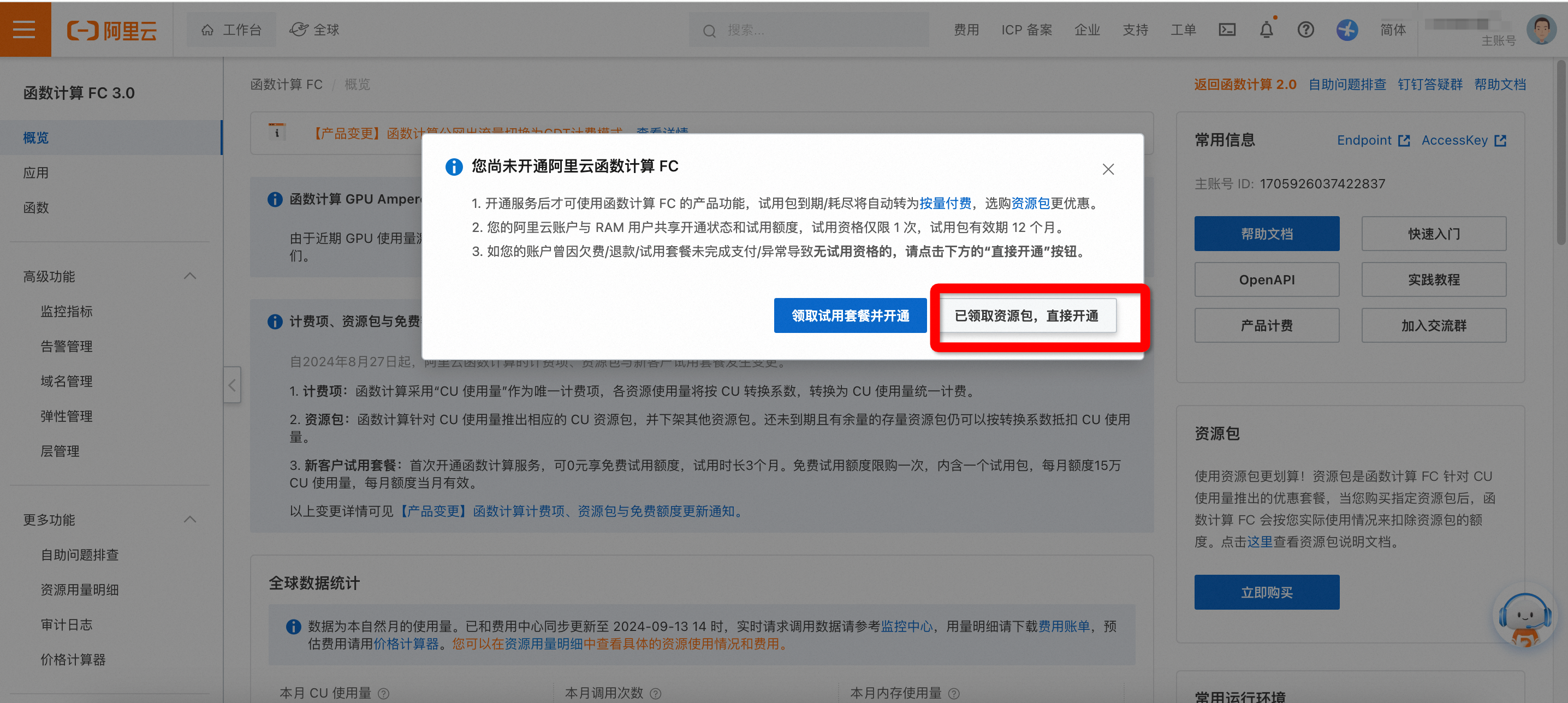Collapse the 高级功能 section

point(190,276)
